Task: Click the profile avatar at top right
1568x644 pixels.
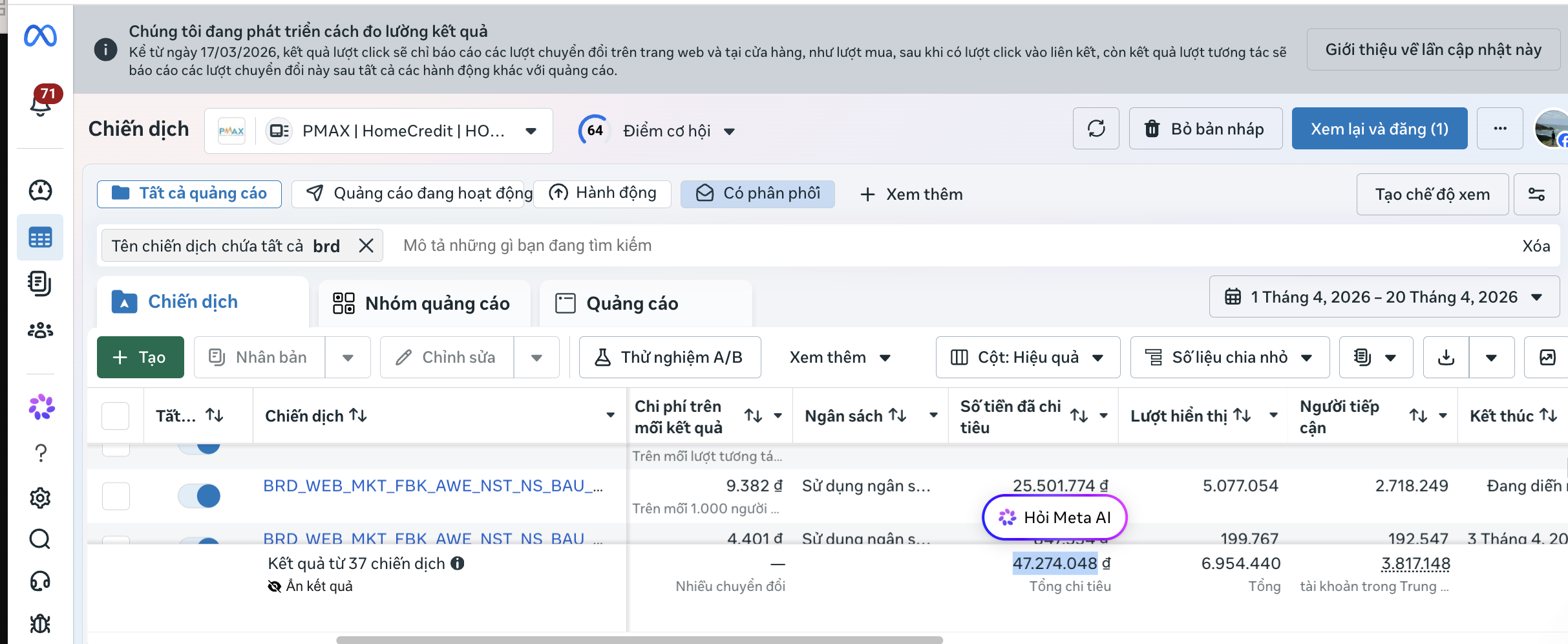Action: click(1552, 129)
